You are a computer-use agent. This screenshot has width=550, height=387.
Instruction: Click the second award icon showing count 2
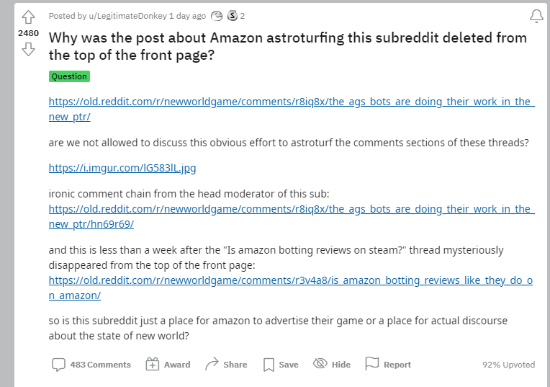coord(232,16)
